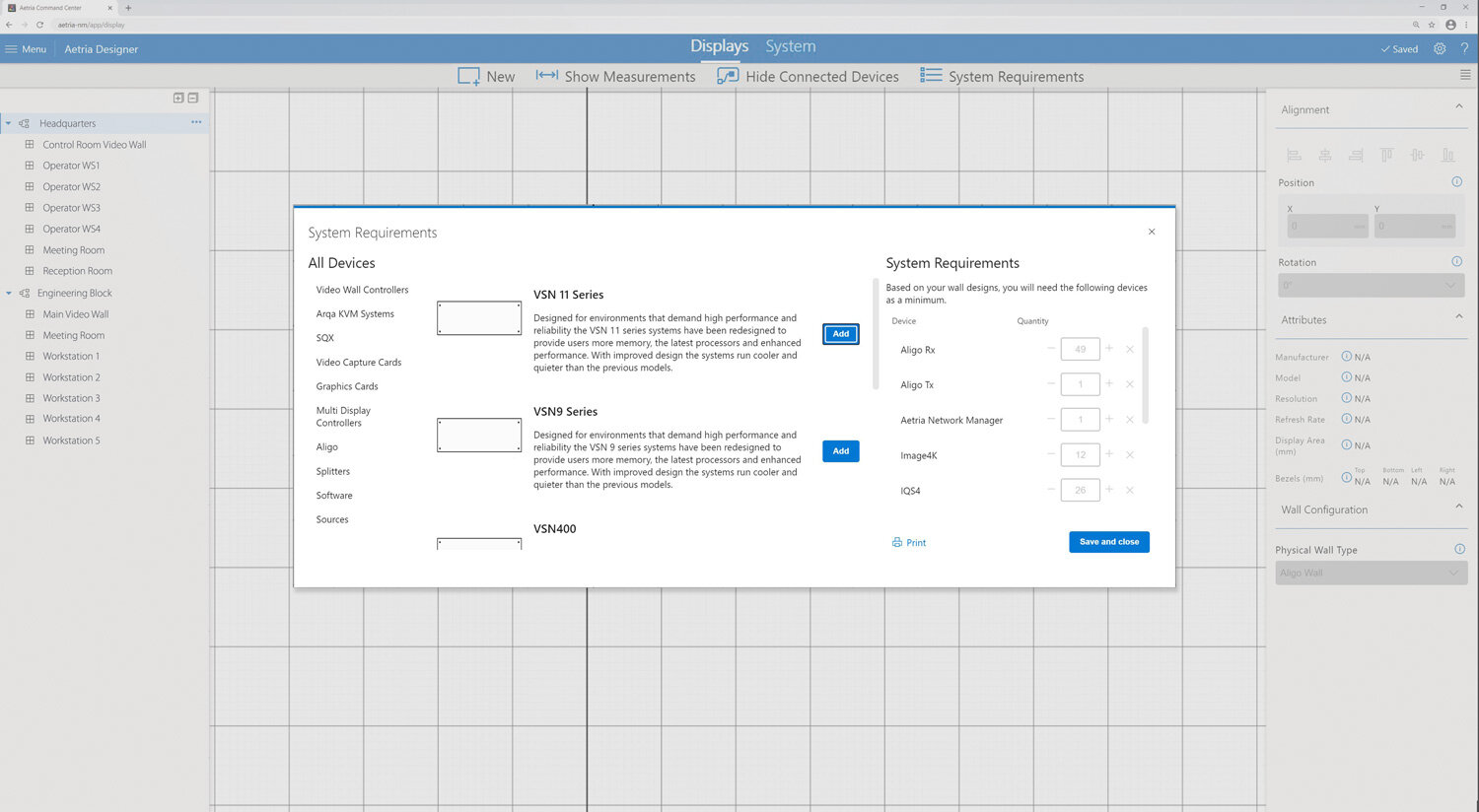Image resolution: width=1479 pixels, height=812 pixels.
Task: Click the expand all tree icon
Action: click(178, 98)
